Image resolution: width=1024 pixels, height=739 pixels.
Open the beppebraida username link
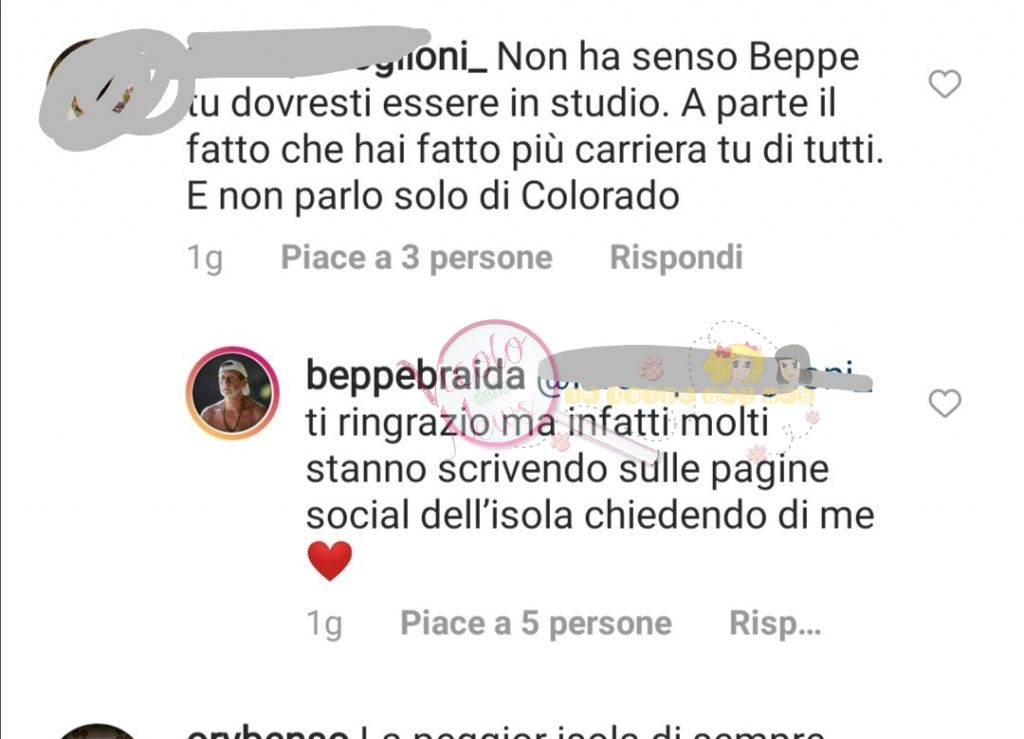point(416,375)
